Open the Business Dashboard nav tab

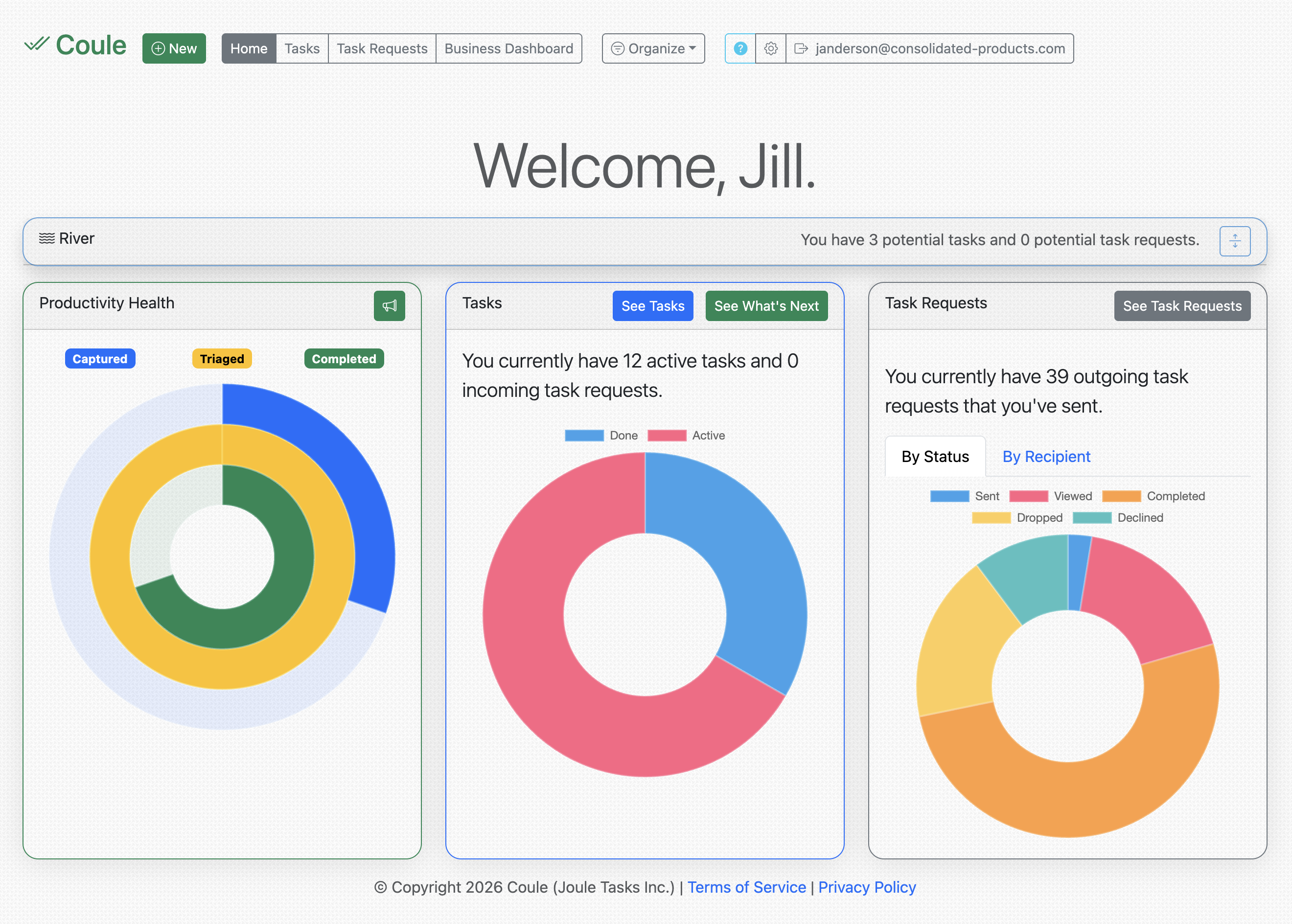tap(508, 48)
